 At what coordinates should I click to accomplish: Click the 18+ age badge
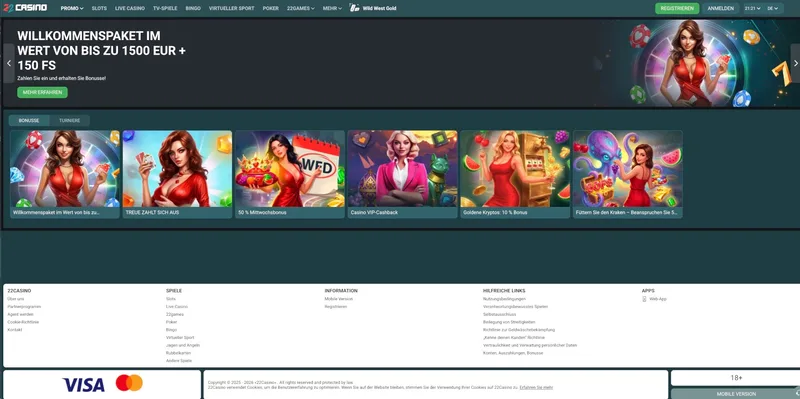[736, 378]
